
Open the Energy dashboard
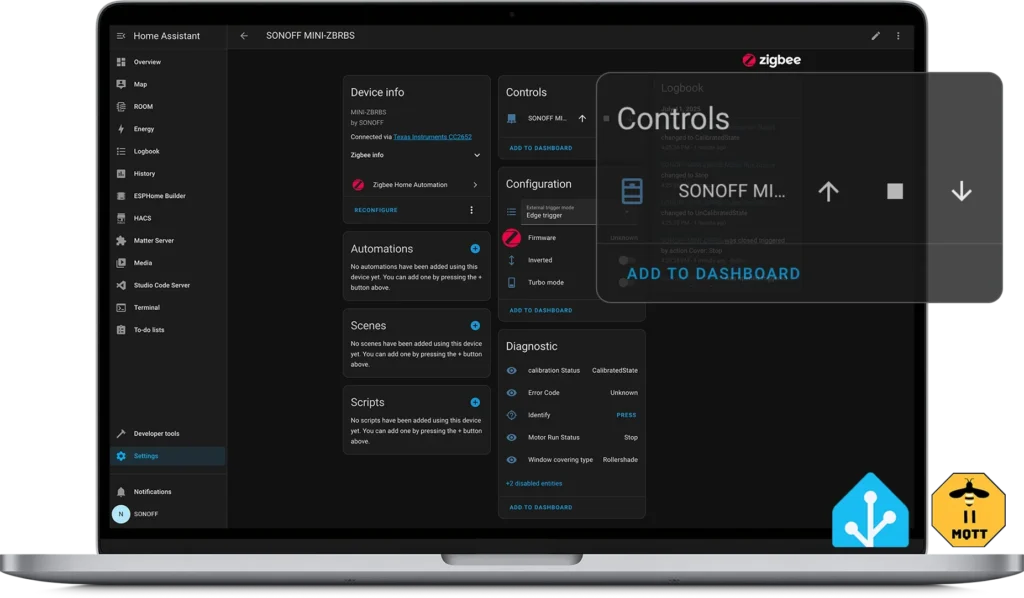pos(167,129)
